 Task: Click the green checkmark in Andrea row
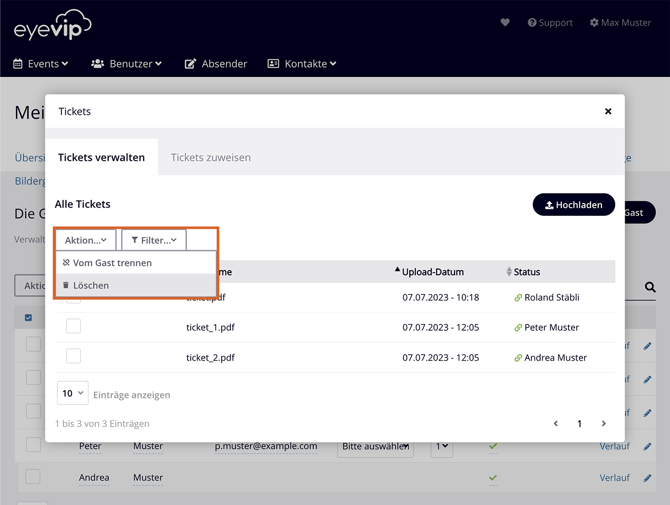[493, 478]
